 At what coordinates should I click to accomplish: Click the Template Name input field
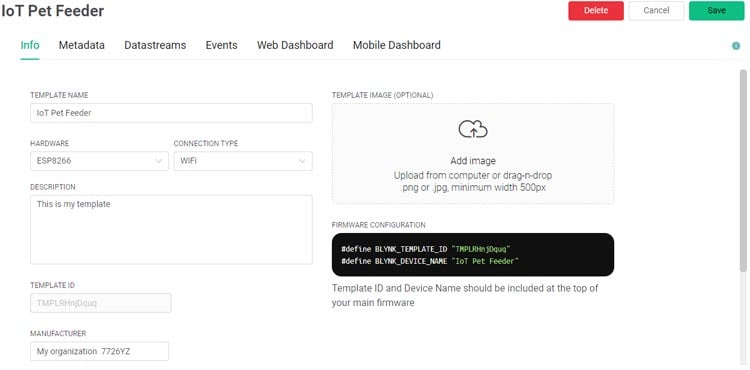click(x=171, y=113)
